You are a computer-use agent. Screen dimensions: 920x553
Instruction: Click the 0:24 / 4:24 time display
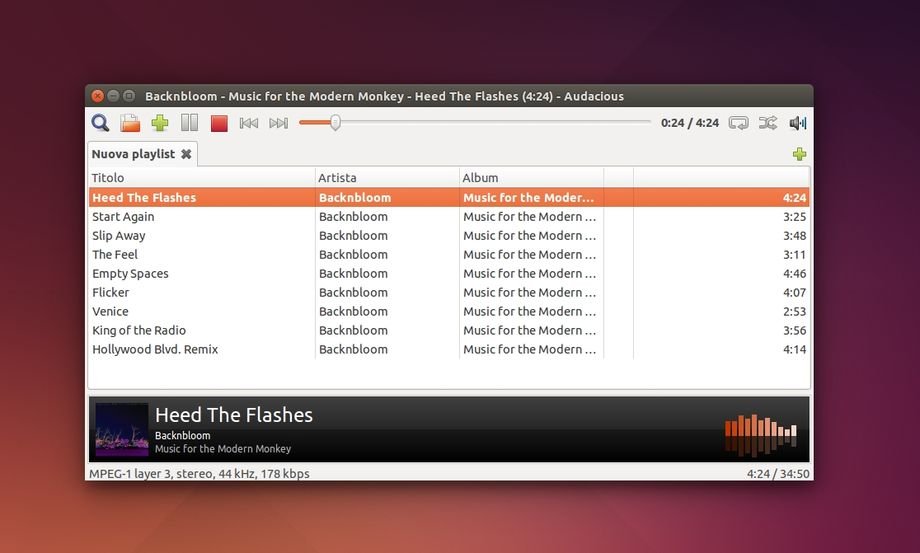tap(689, 123)
